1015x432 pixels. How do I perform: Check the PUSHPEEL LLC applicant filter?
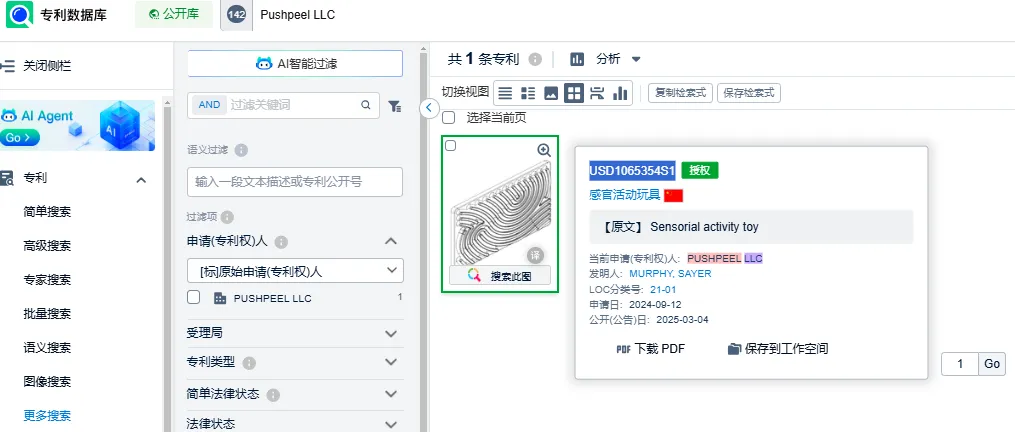193,297
